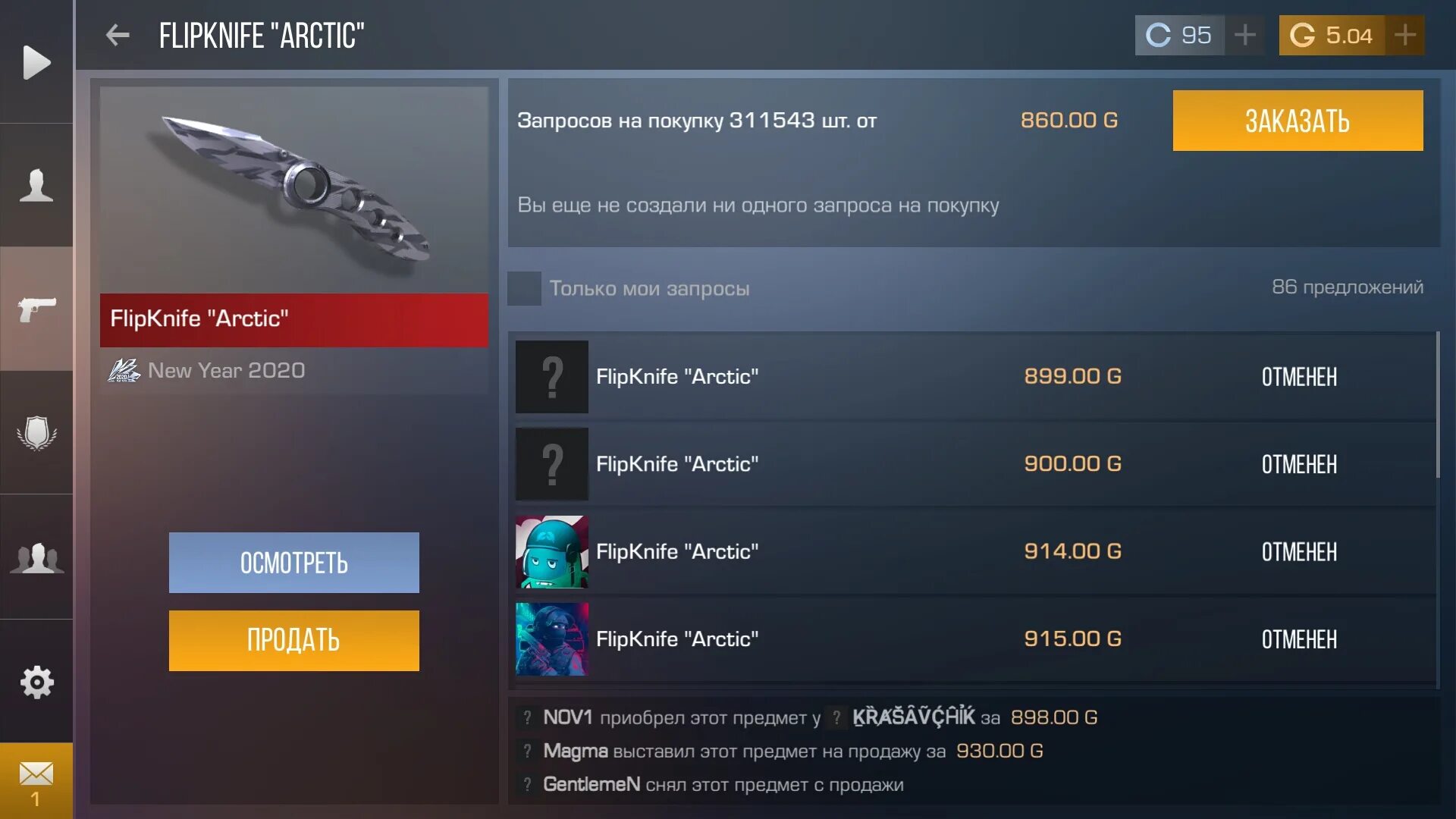Select the 899.00 G FlipKnife offer
This screenshot has width=1456, height=819.
974,377
